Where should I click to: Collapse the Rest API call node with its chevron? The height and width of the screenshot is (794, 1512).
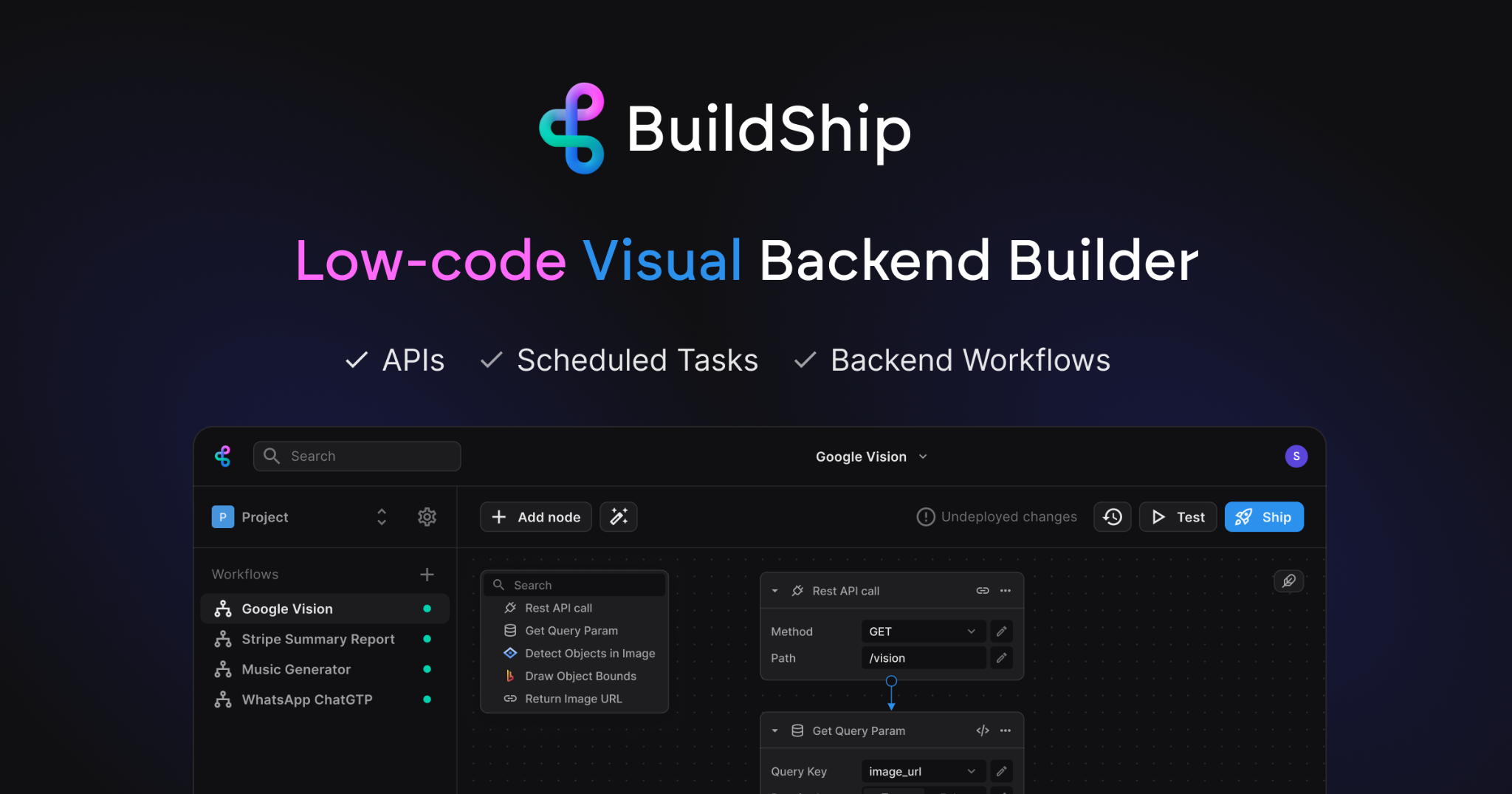point(774,590)
